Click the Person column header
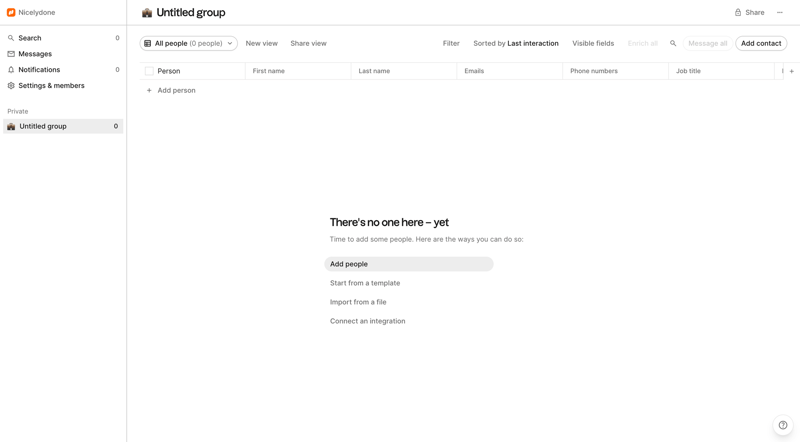The height and width of the screenshot is (442, 800). click(192, 71)
